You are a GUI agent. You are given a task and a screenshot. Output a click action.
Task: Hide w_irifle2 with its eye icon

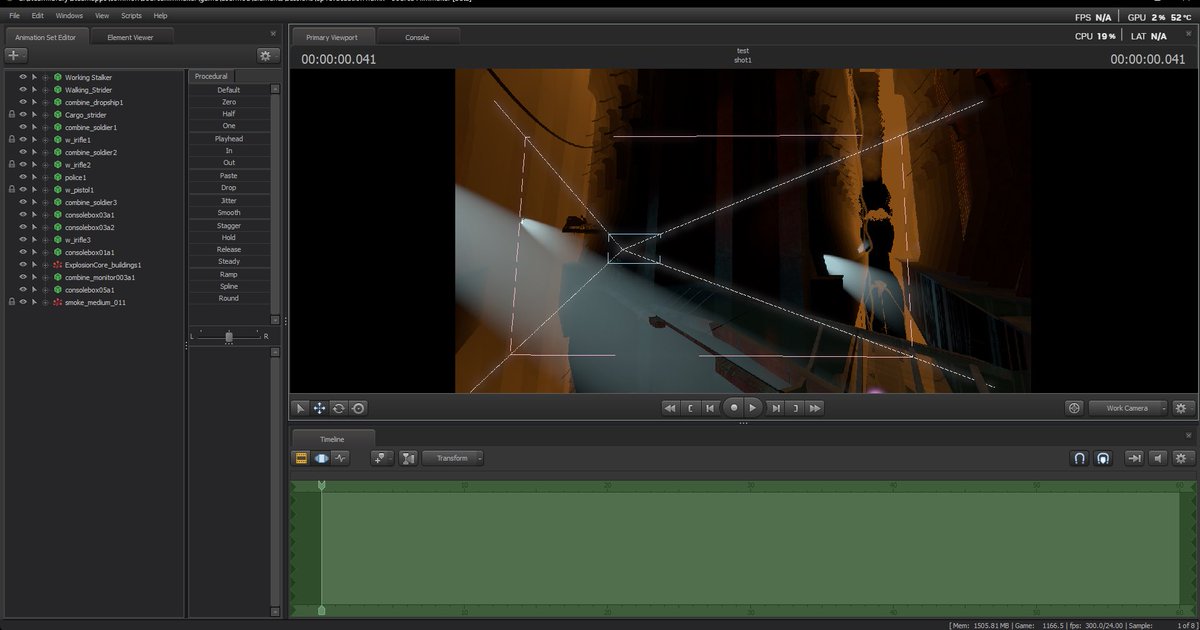(23, 165)
